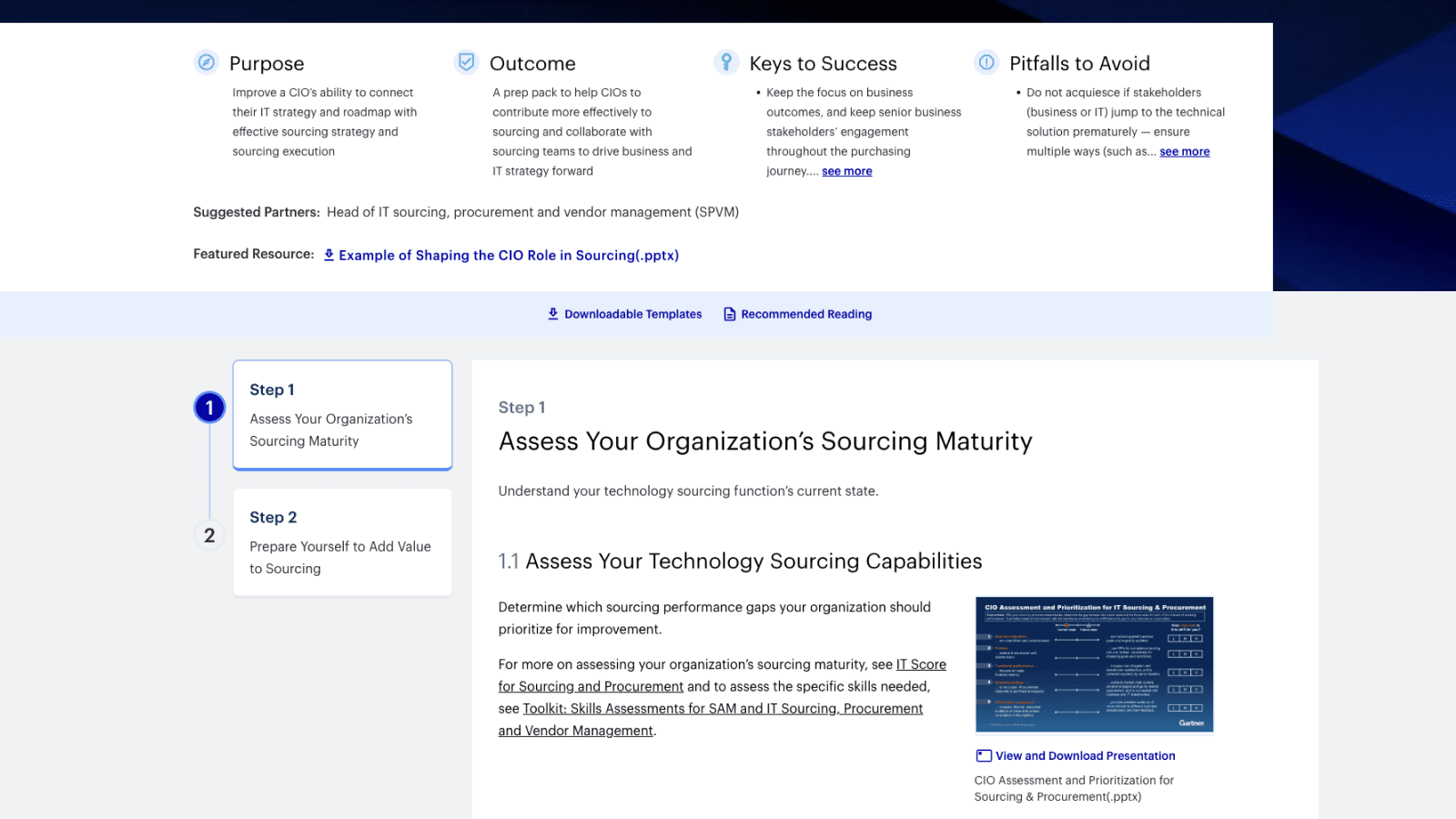
Task: Click the Outcome shield icon
Action: (x=467, y=63)
